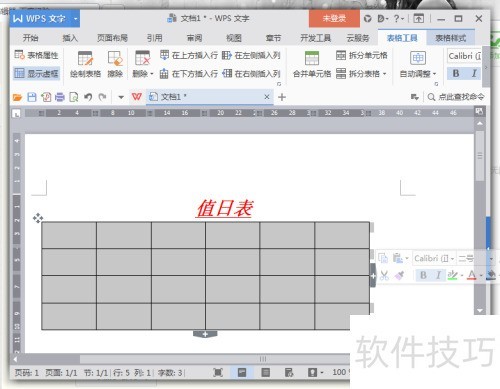The width and height of the screenshot is (500, 389).
Task: Open the WPS 文字 application menu arrow
Action: [x=75, y=19]
